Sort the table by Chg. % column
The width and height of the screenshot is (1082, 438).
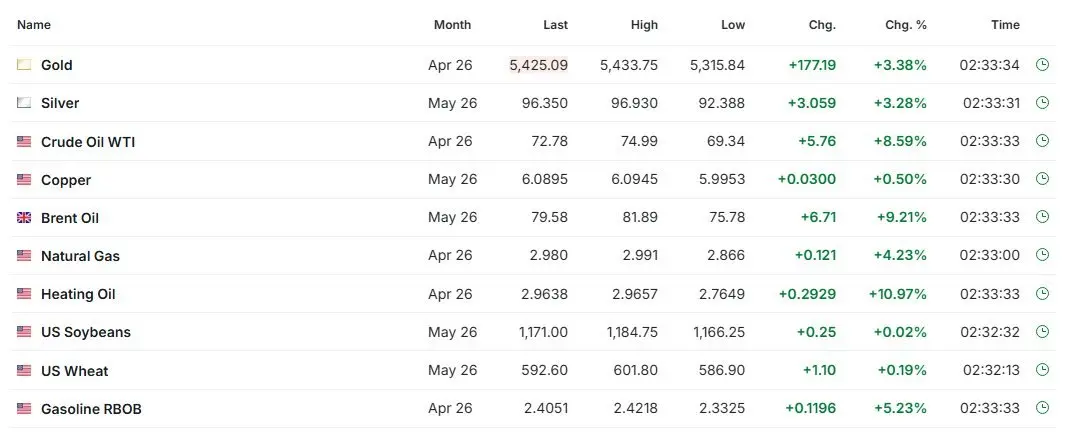906,25
